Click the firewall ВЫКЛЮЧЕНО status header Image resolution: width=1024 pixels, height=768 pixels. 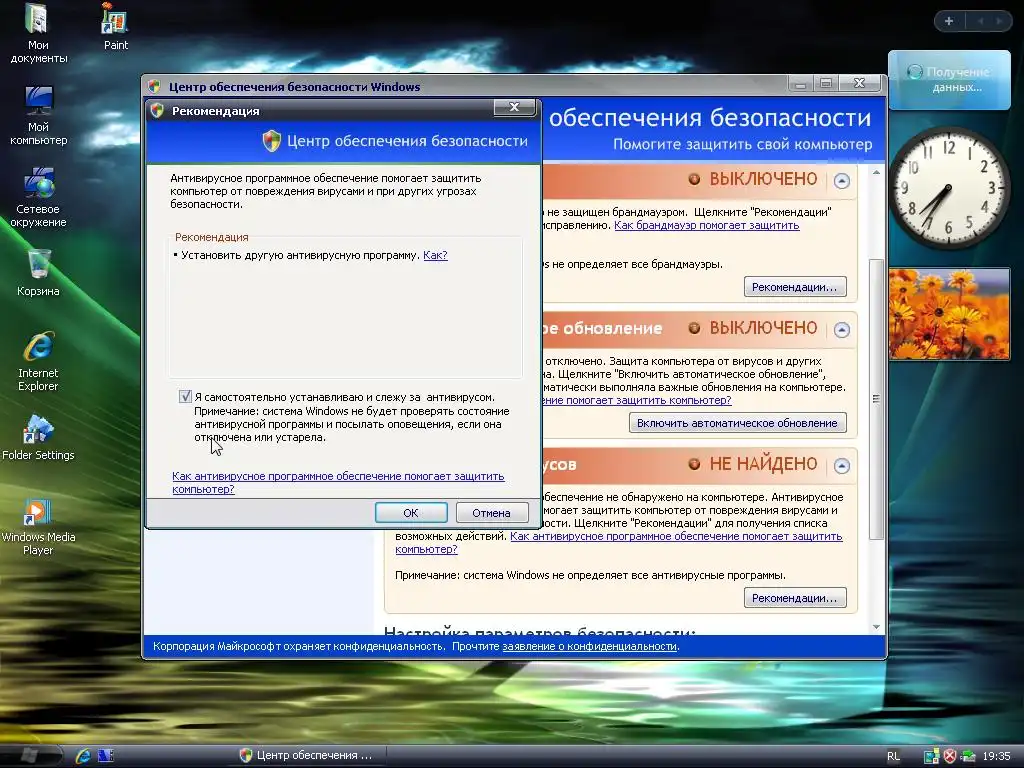point(752,180)
